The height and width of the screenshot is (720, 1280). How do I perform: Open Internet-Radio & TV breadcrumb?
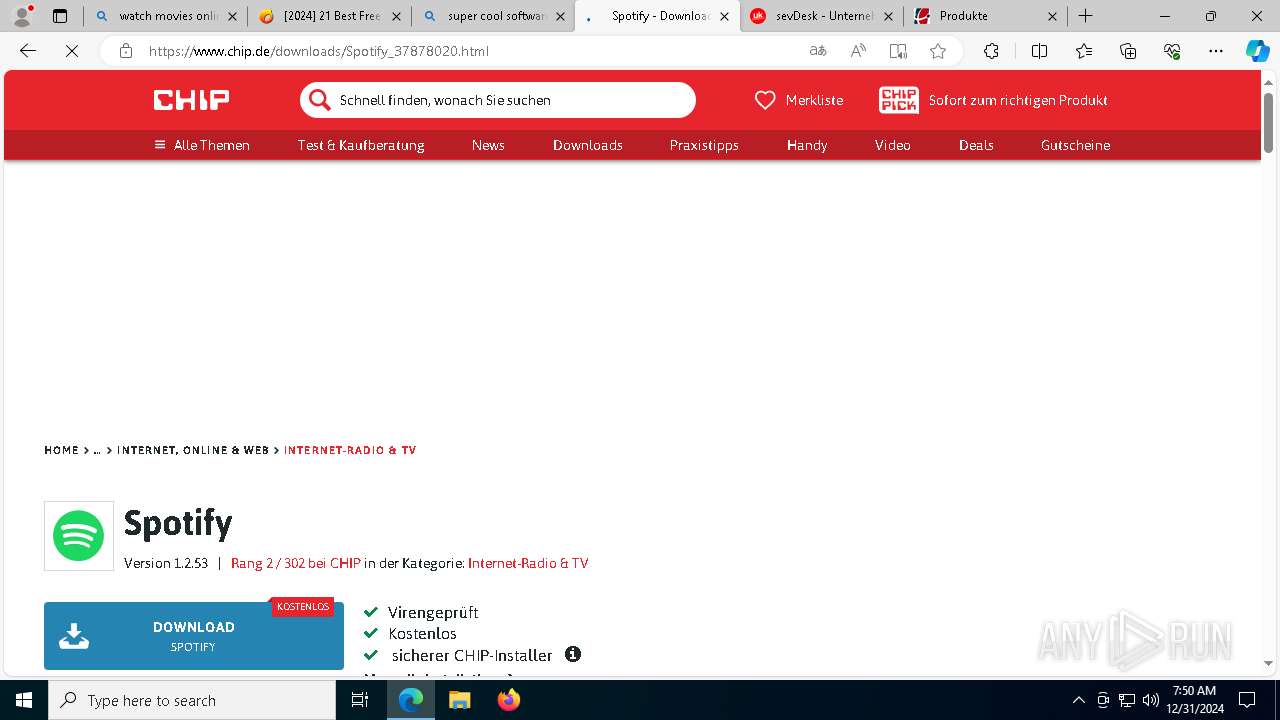coord(350,450)
